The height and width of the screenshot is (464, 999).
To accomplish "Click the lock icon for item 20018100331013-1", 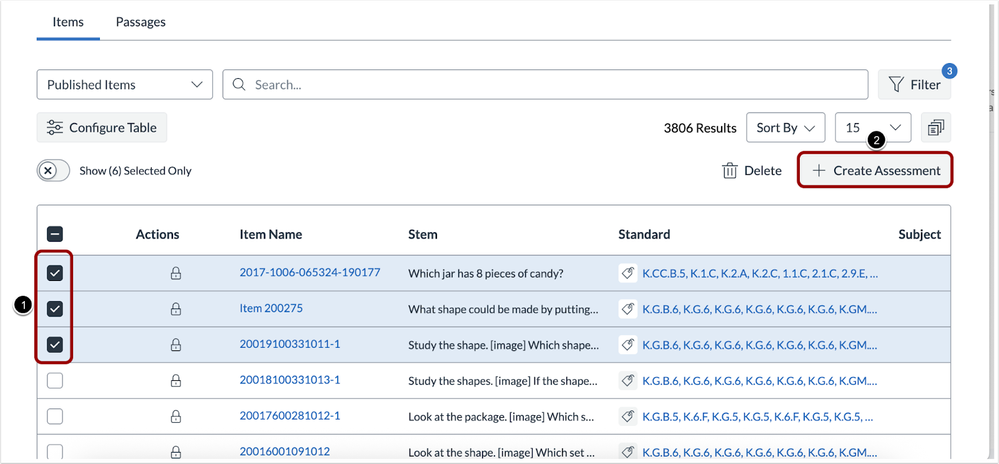I will 176,380.
